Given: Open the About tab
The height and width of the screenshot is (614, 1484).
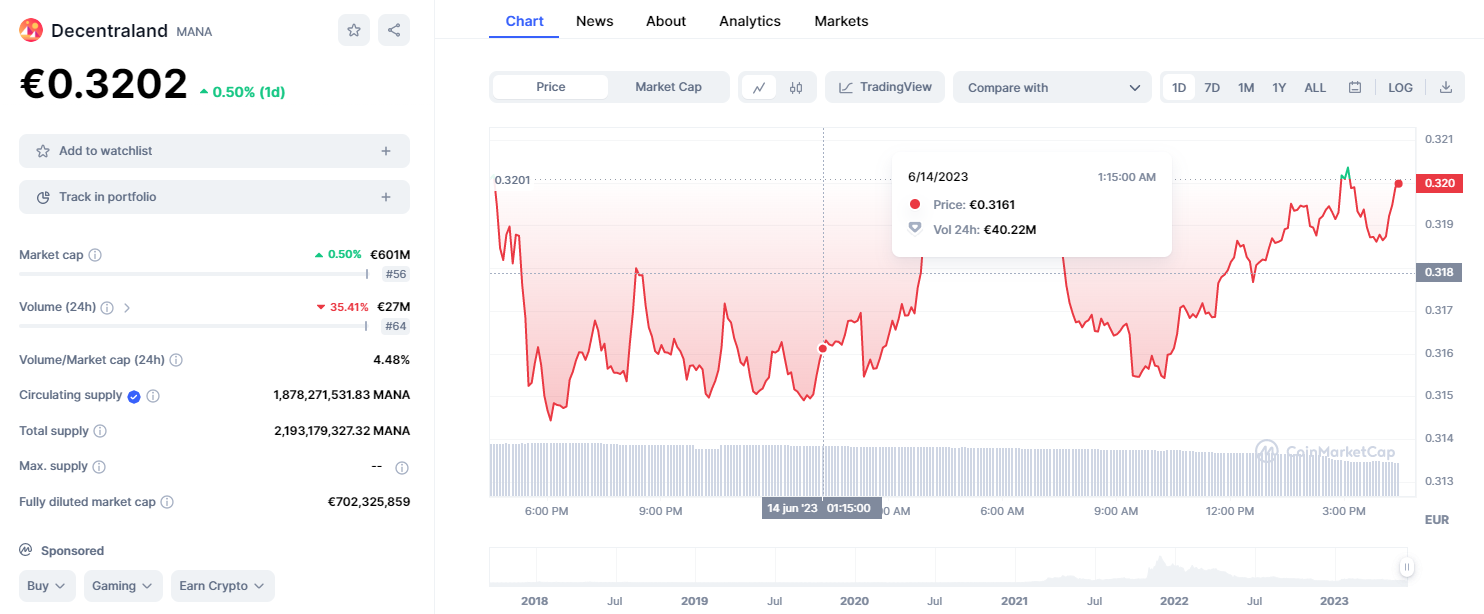Looking at the screenshot, I should point(666,20).
